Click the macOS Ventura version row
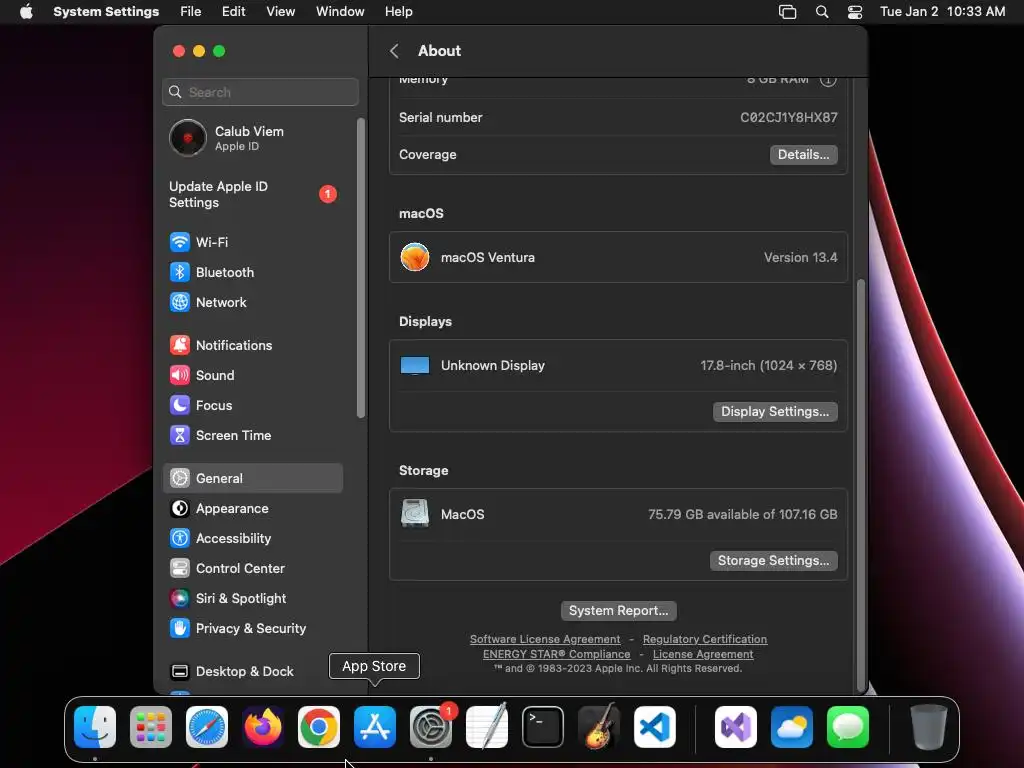Screen dimensions: 1024x768 click(x=618, y=257)
